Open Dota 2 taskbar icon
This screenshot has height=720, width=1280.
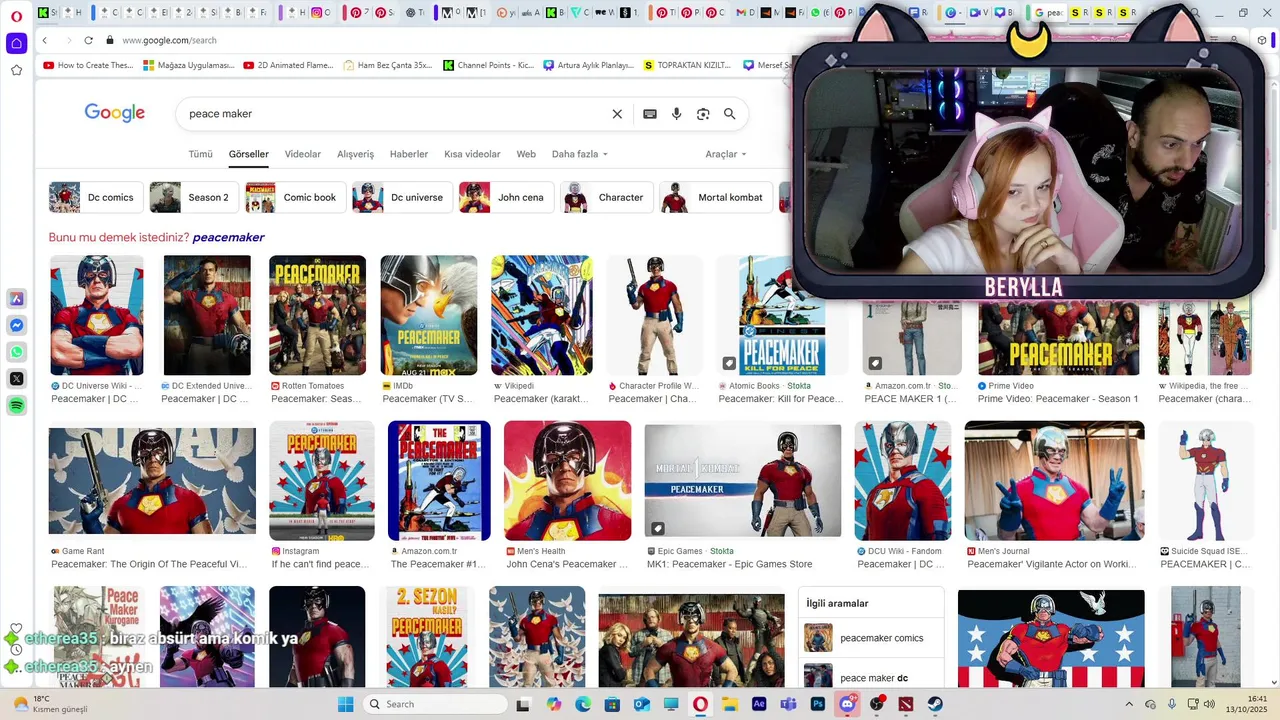pyautogui.click(x=906, y=704)
